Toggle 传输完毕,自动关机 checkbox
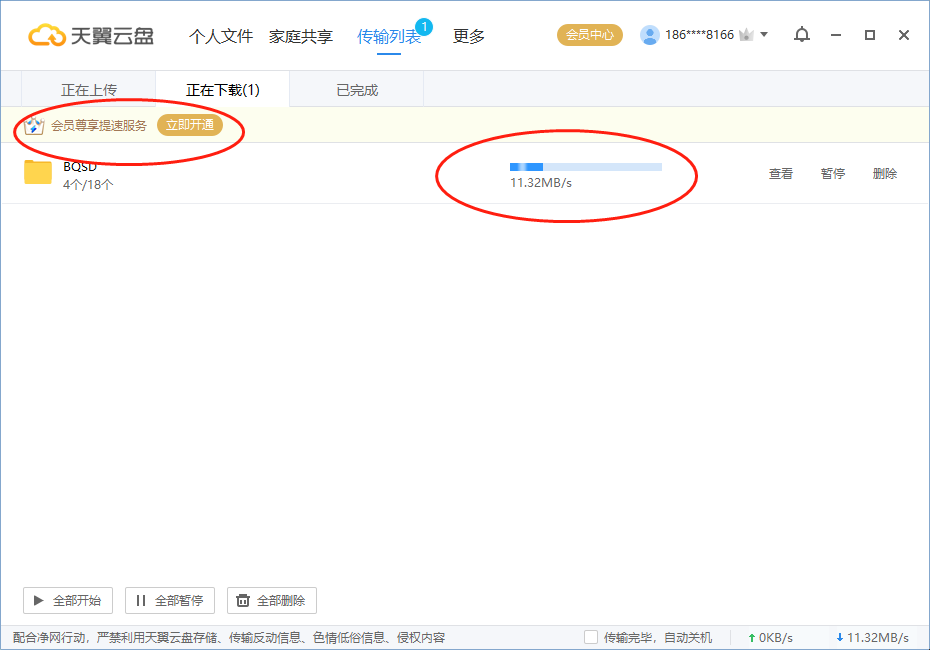 (x=591, y=638)
